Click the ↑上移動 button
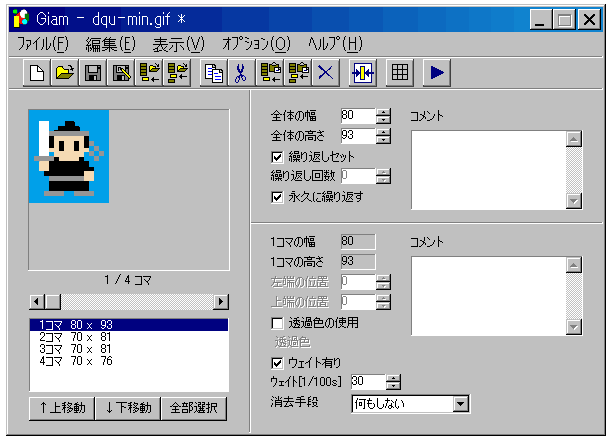Image resolution: width=609 pixels, height=440 pixels. (x=62, y=408)
